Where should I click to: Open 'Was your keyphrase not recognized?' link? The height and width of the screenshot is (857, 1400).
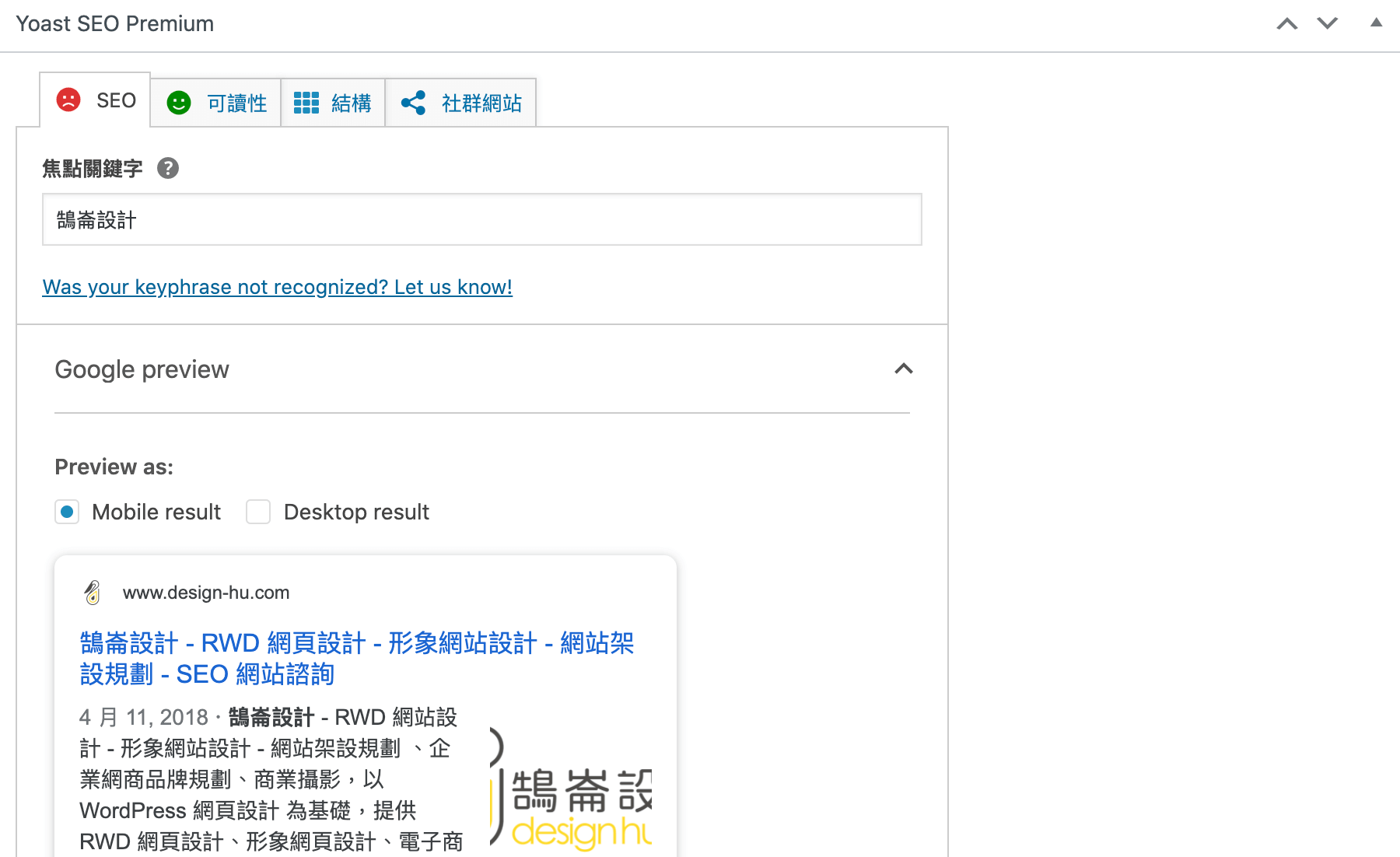click(x=278, y=287)
